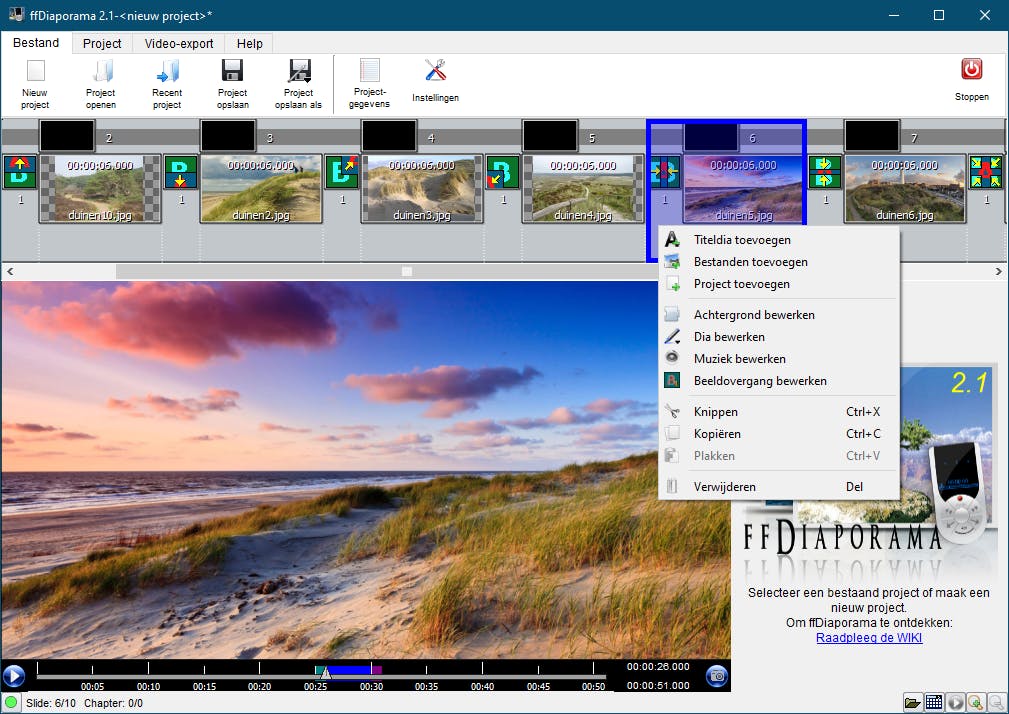The height and width of the screenshot is (714, 1009).
Task: Click the transition icon before duinen6.jpg
Action: [x=825, y=172]
